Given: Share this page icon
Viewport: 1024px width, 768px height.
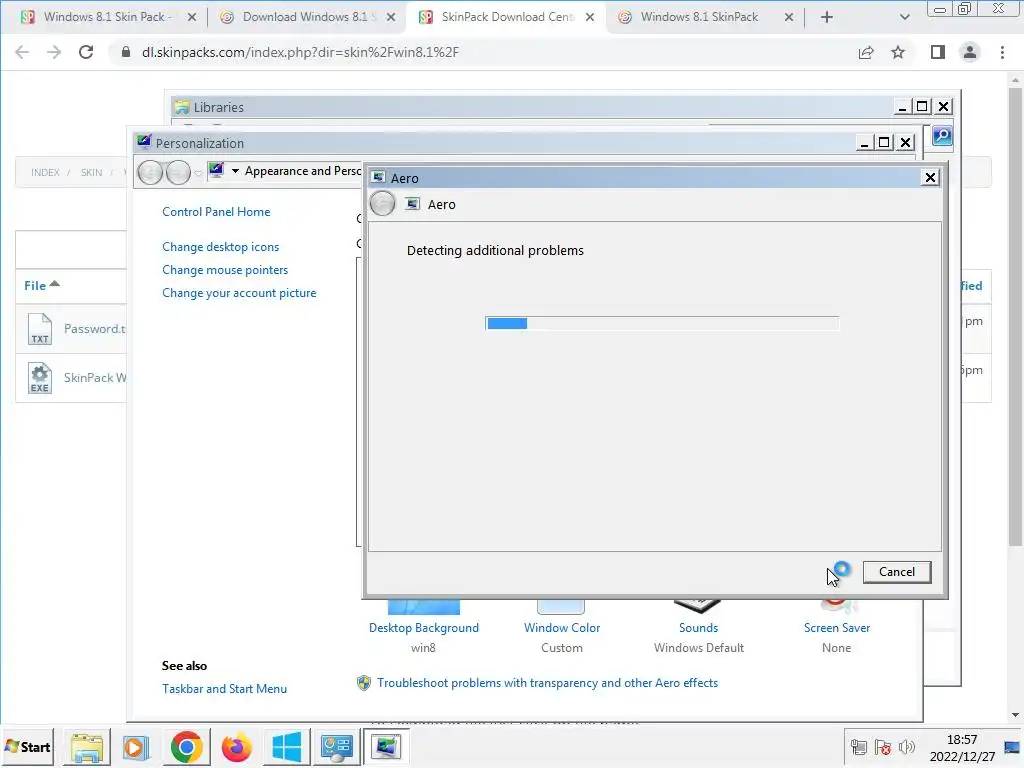Looking at the screenshot, I should (x=866, y=52).
